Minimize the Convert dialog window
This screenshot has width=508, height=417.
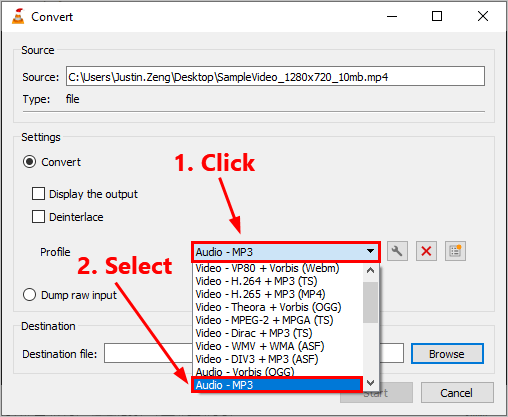tap(392, 16)
